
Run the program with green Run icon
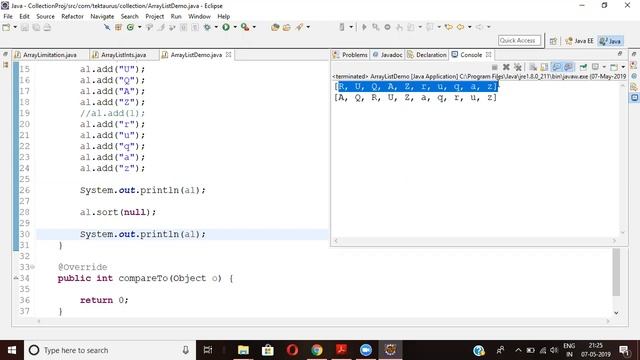(226, 27)
